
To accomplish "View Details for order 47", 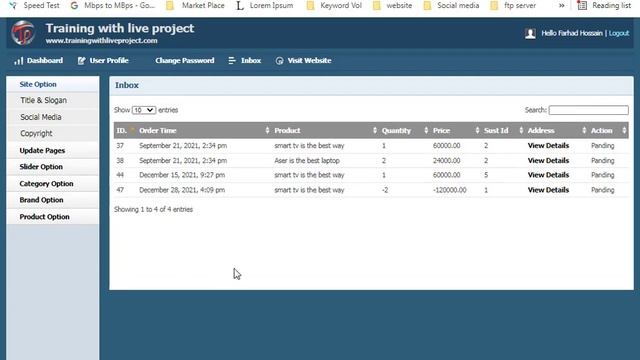I will (x=548, y=190).
